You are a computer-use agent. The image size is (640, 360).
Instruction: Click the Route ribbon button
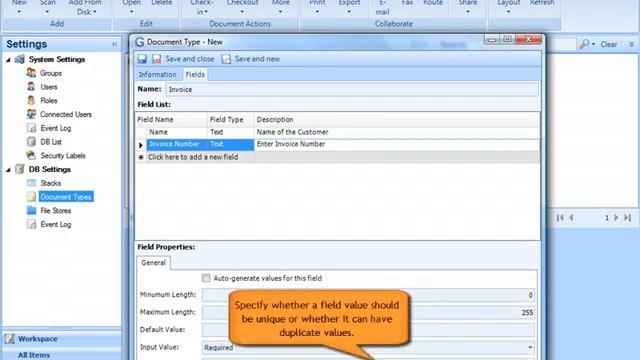click(433, 3)
